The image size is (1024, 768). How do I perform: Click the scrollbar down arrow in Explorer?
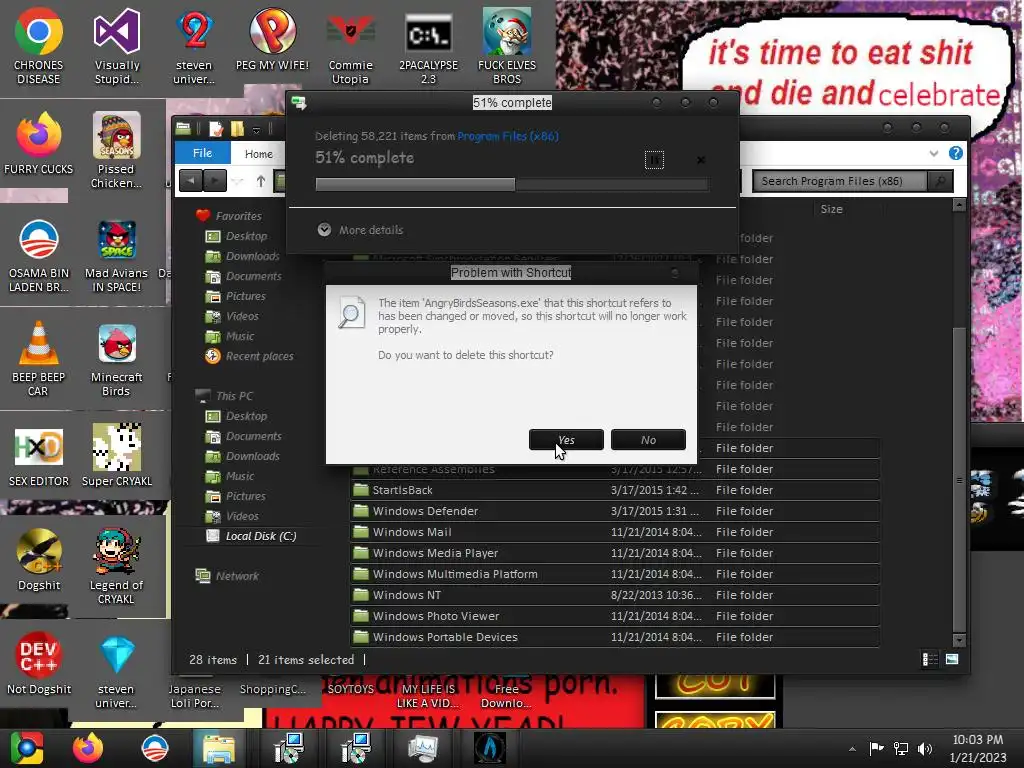point(959,640)
